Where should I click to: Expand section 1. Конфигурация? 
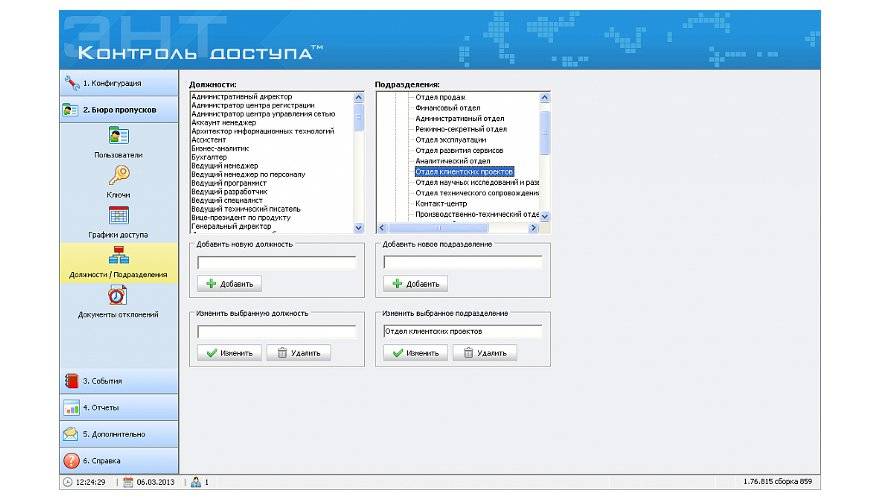tap(118, 83)
